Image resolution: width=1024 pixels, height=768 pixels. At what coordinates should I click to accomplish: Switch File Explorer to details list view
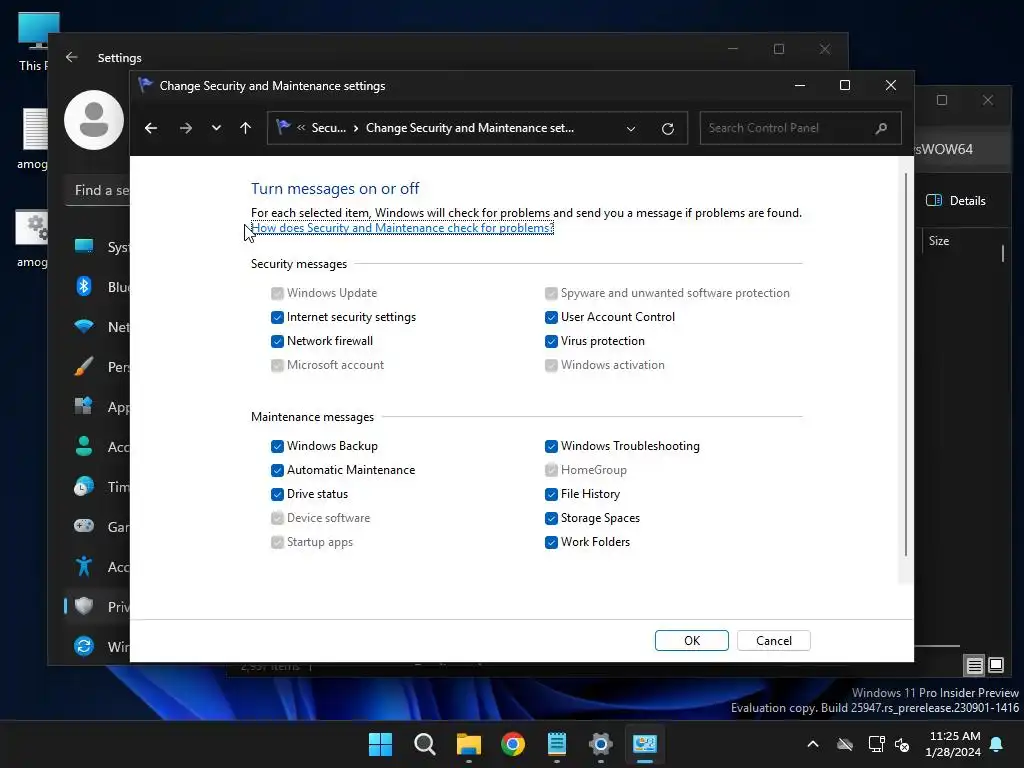coord(974,665)
